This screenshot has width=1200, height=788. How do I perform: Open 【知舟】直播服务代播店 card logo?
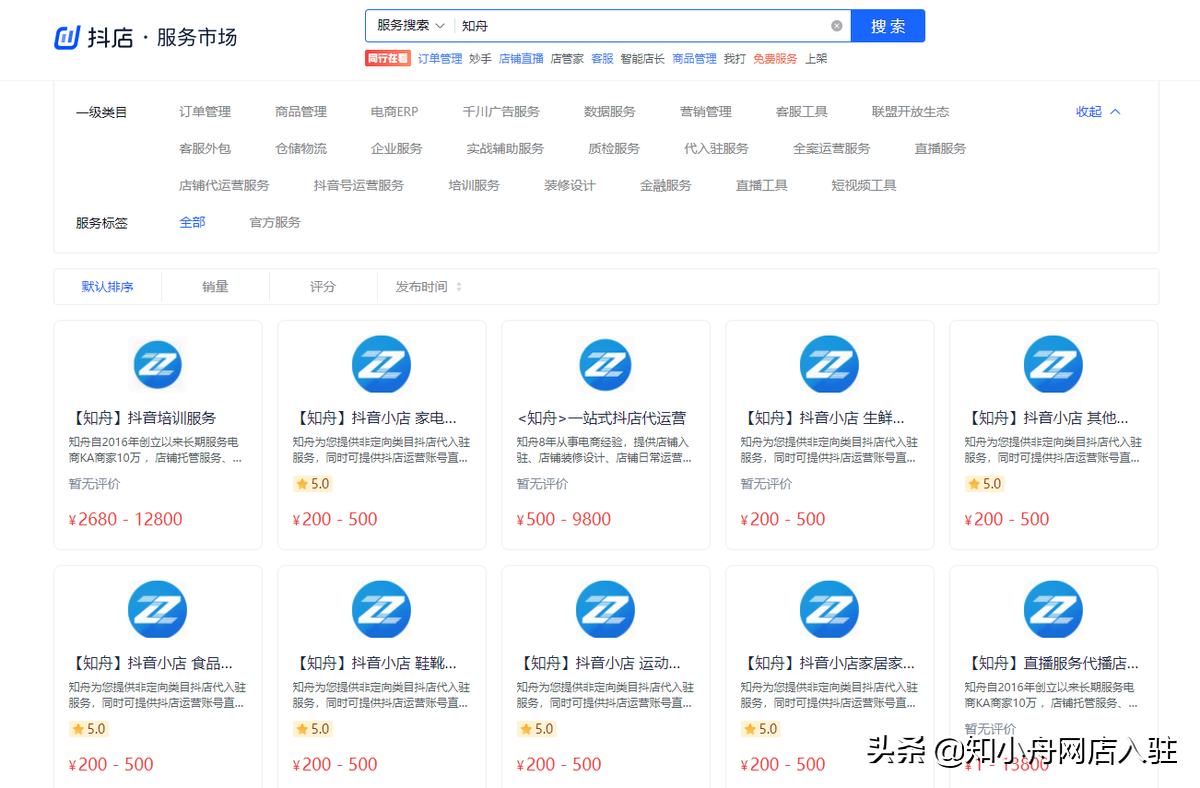click(1054, 609)
